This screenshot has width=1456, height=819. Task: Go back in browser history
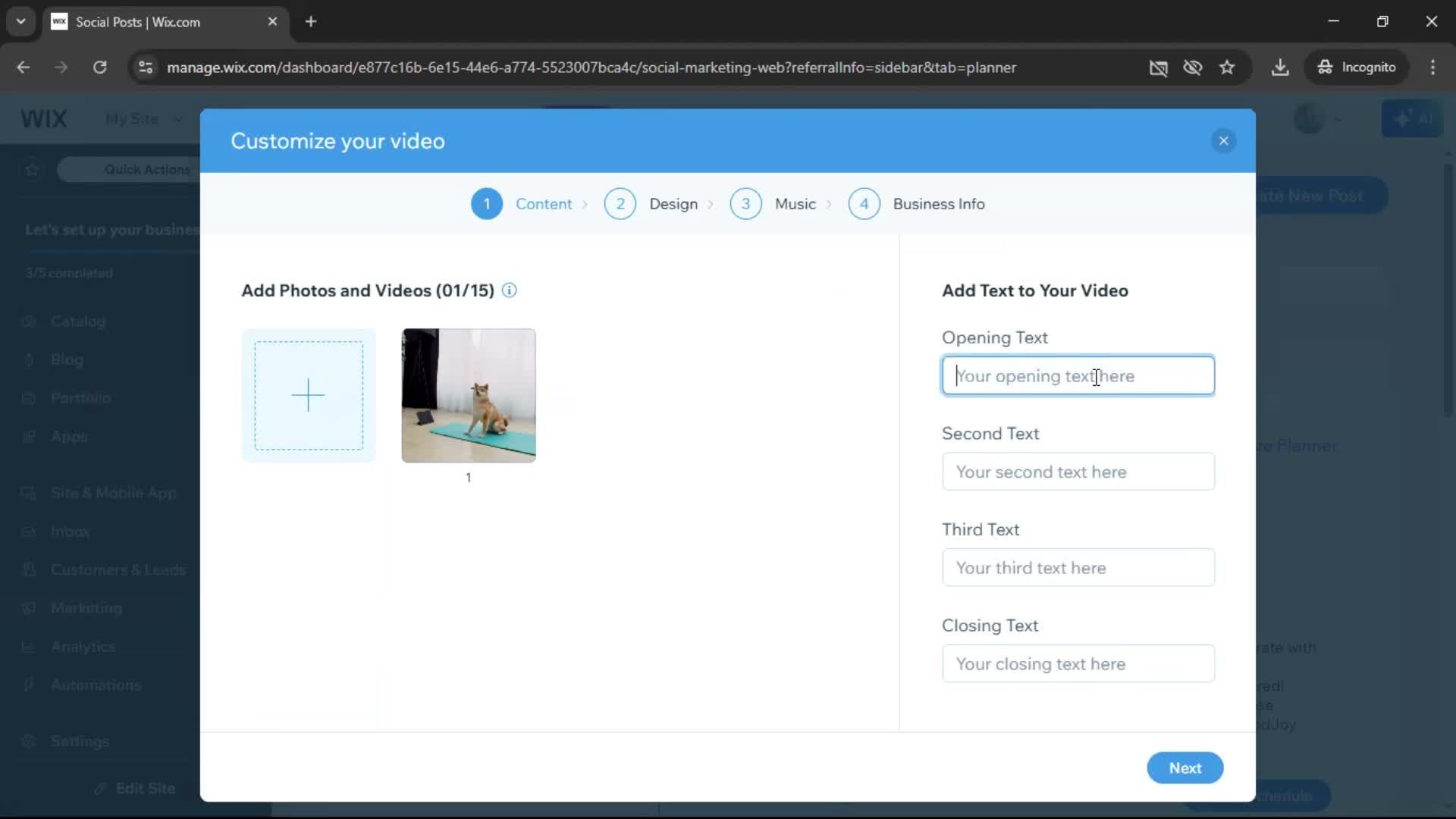click(x=24, y=67)
